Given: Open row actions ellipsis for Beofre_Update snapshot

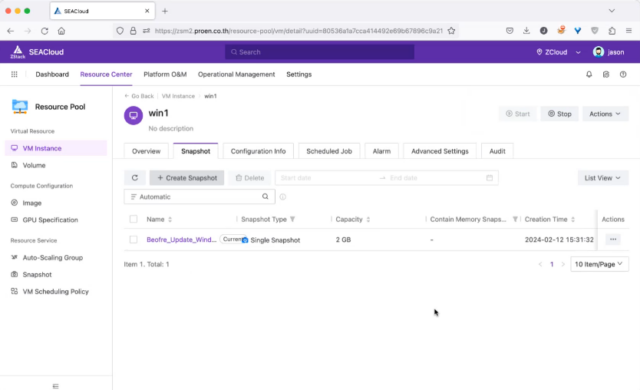Looking at the screenshot, I should pos(613,239).
